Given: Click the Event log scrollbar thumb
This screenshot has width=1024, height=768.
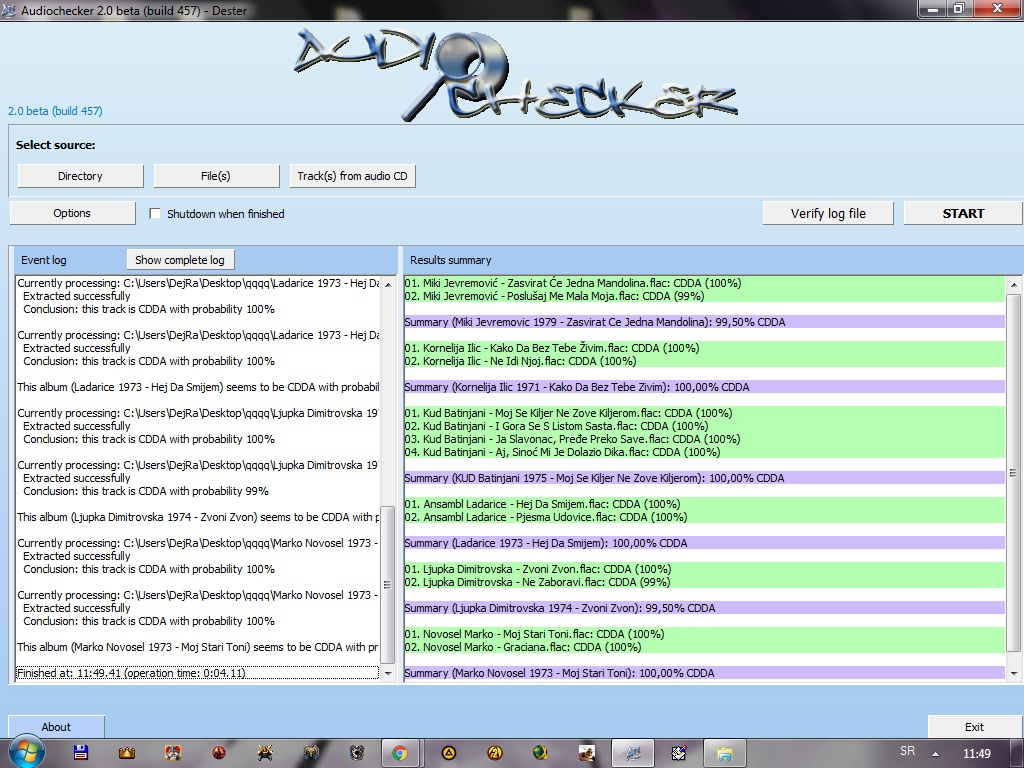Looking at the screenshot, I should click(x=388, y=584).
